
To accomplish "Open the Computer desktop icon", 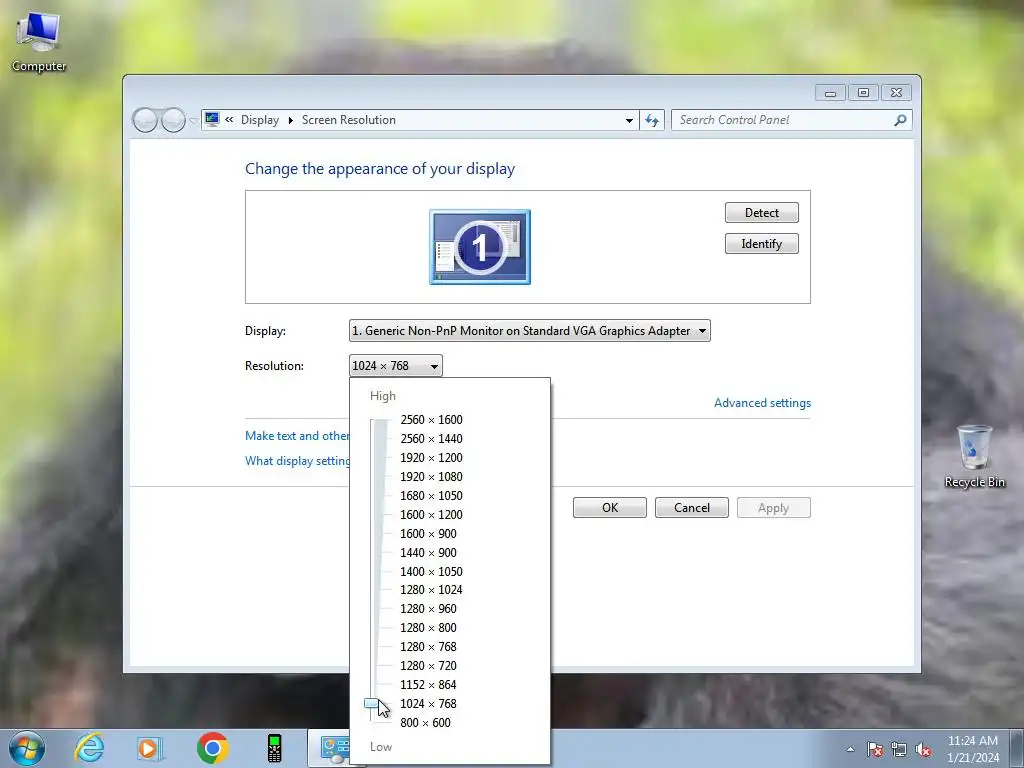I will pos(39,42).
